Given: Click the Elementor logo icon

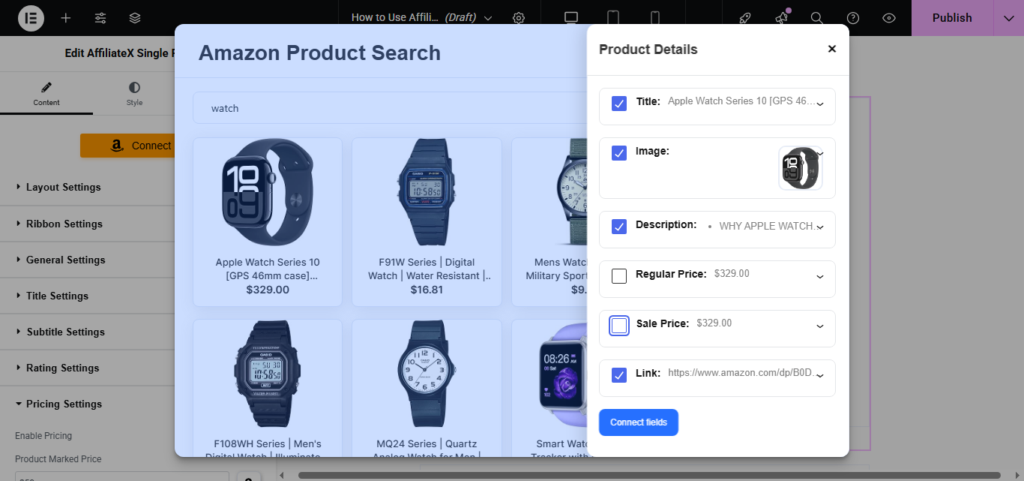Looking at the screenshot, I should click(x=28, y=18).
